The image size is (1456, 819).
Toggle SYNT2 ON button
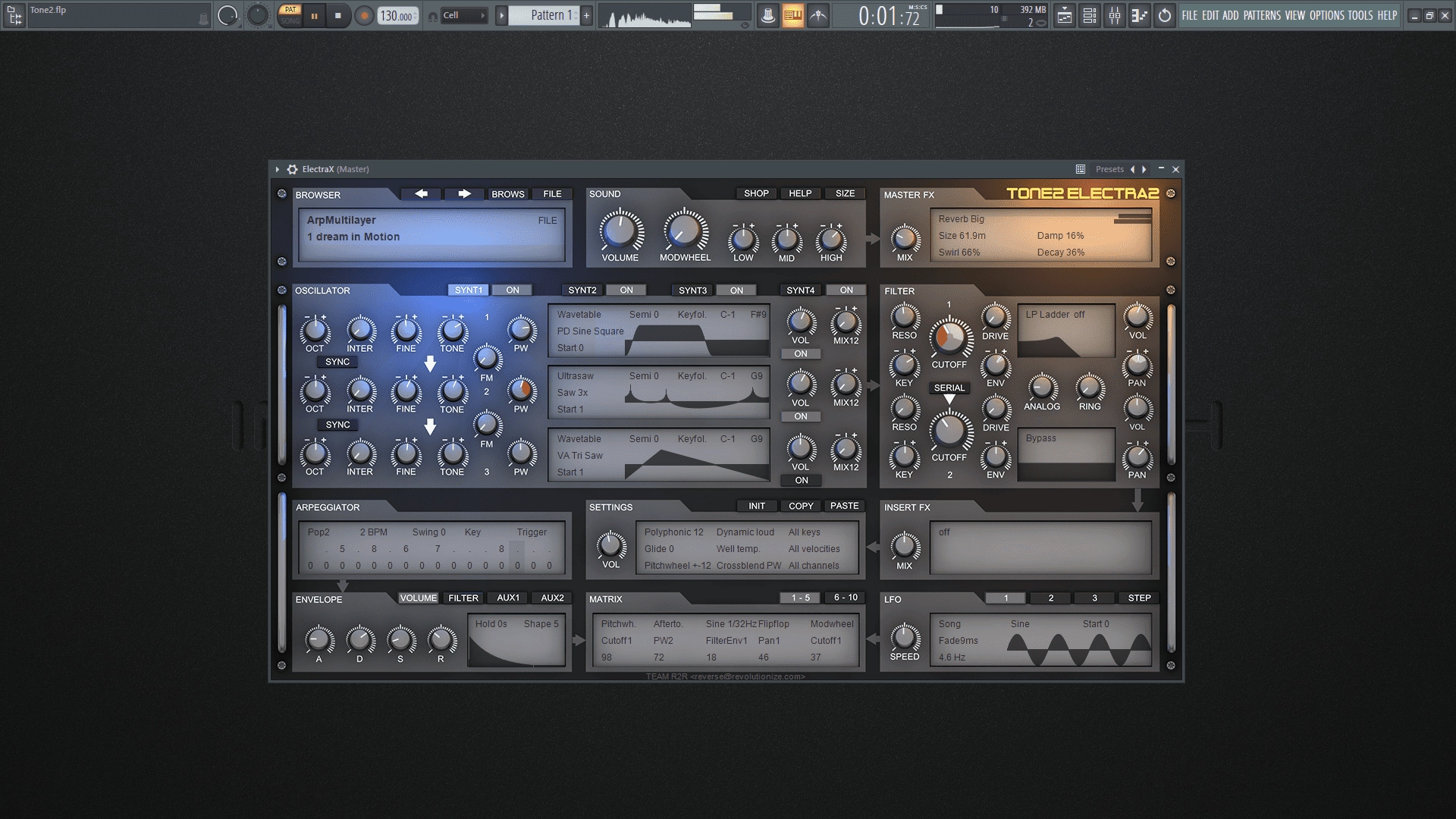pos(626,290)
